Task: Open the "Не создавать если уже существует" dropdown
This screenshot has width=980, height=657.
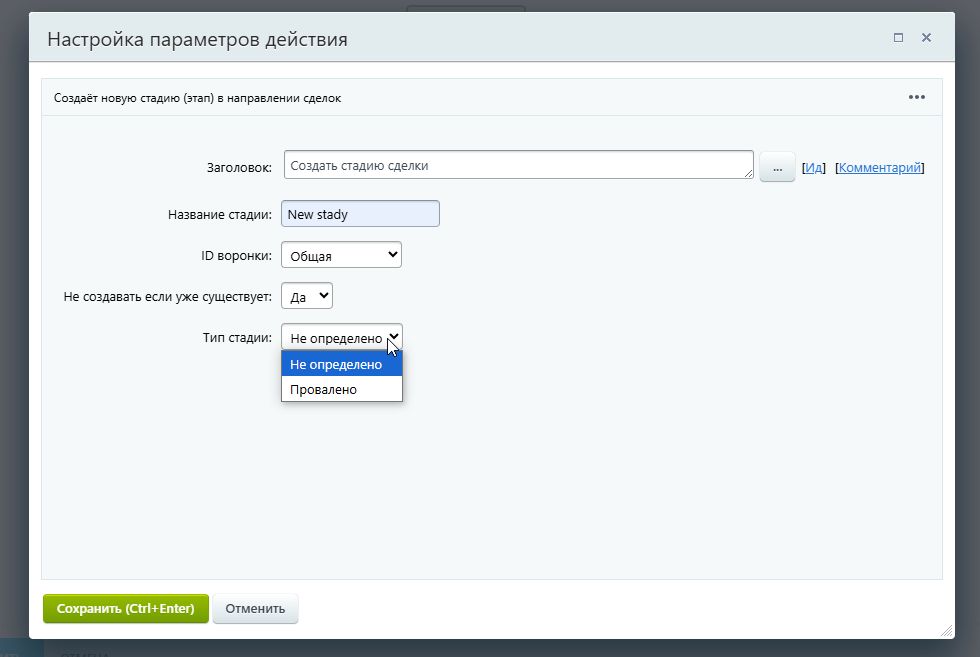Action: [307, 297]
